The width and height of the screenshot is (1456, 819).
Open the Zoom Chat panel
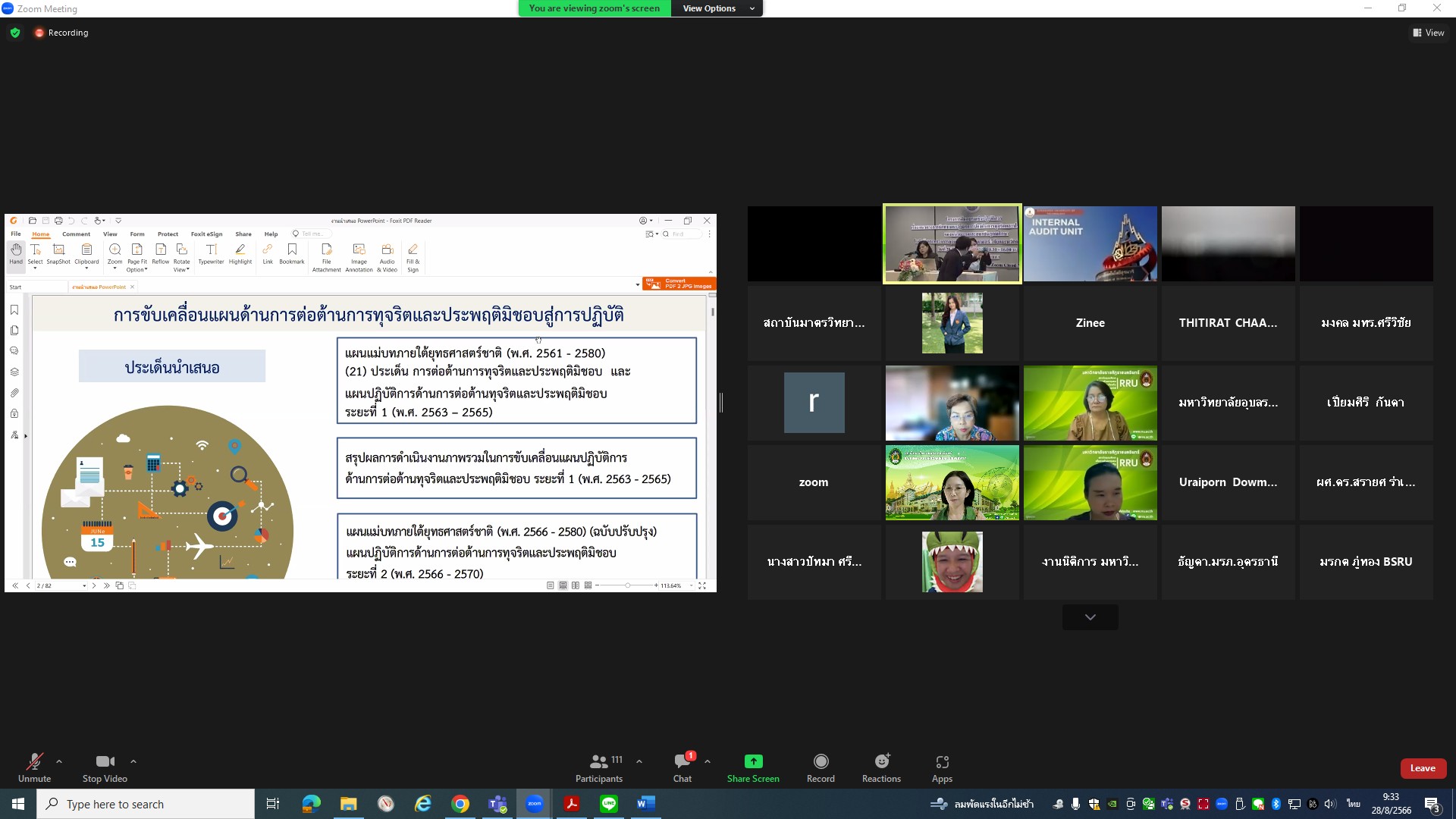pyautogui.click(x=682, y=767)
